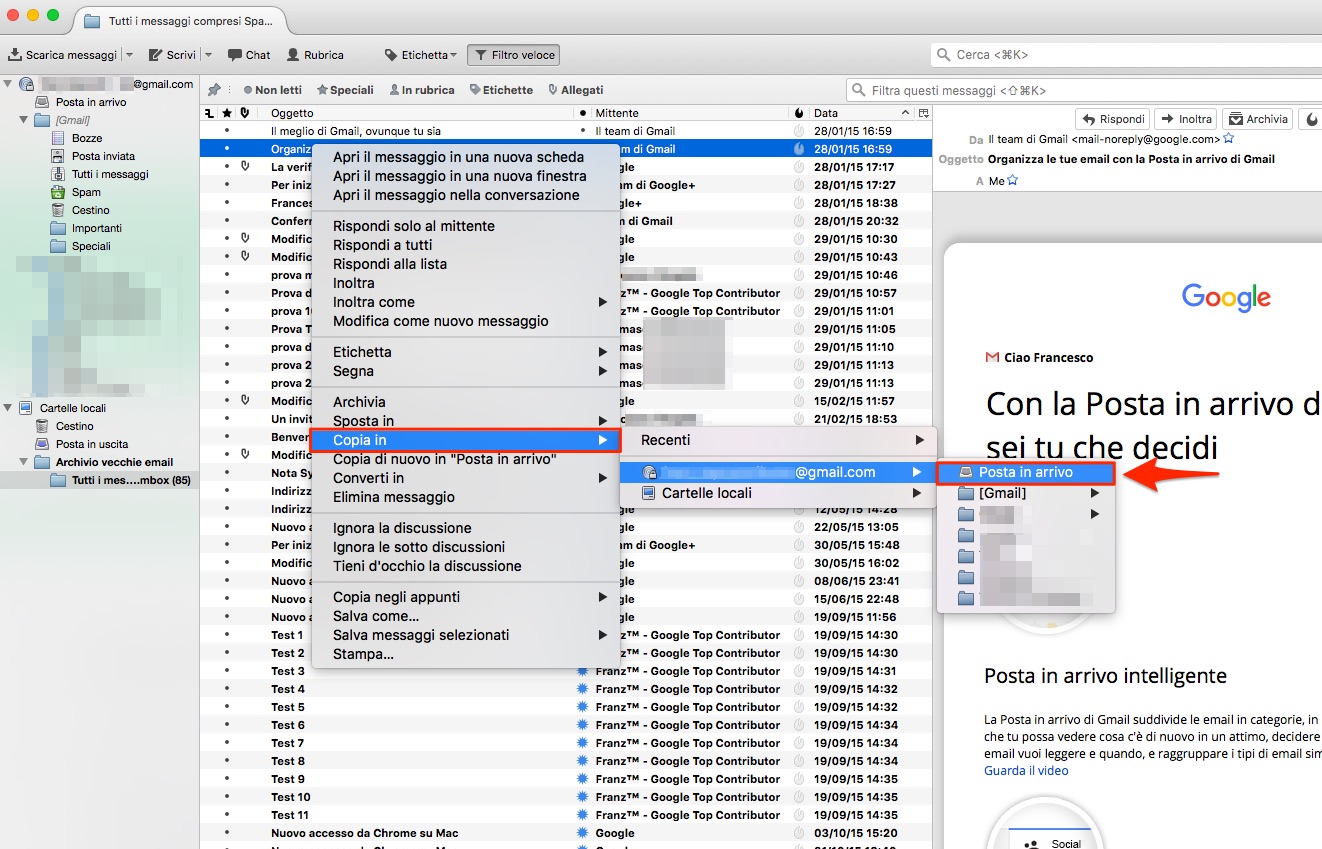Collapse the gmail.com account tree
This screenshot has width=1322, height=849.
(x=8, y=84)
